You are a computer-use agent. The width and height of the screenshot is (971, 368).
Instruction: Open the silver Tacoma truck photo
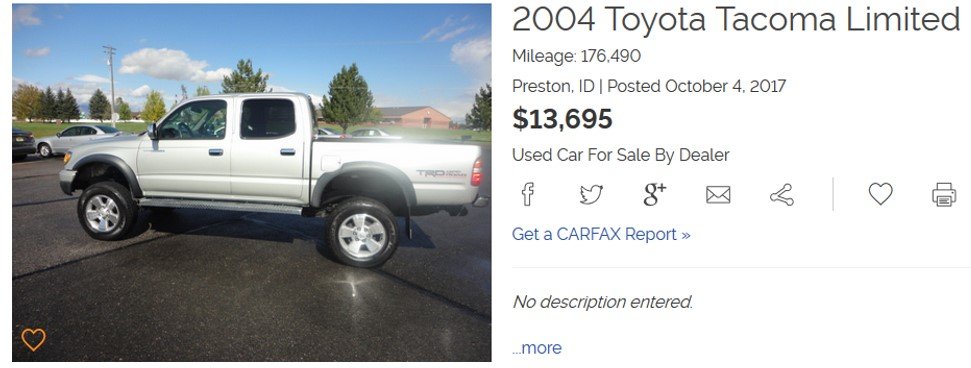point(251,182)
